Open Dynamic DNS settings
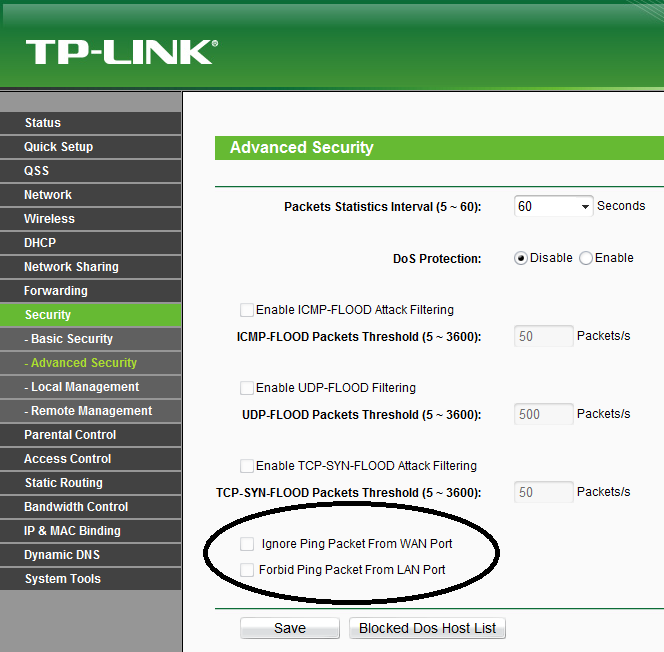The width and height of the screenshot is (664, 652). 91,555
